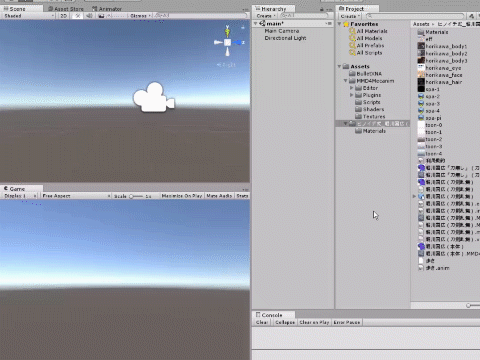Select the camera gizmo in Scene view
This screenshot has width=480, height=360.
point(154,97)
